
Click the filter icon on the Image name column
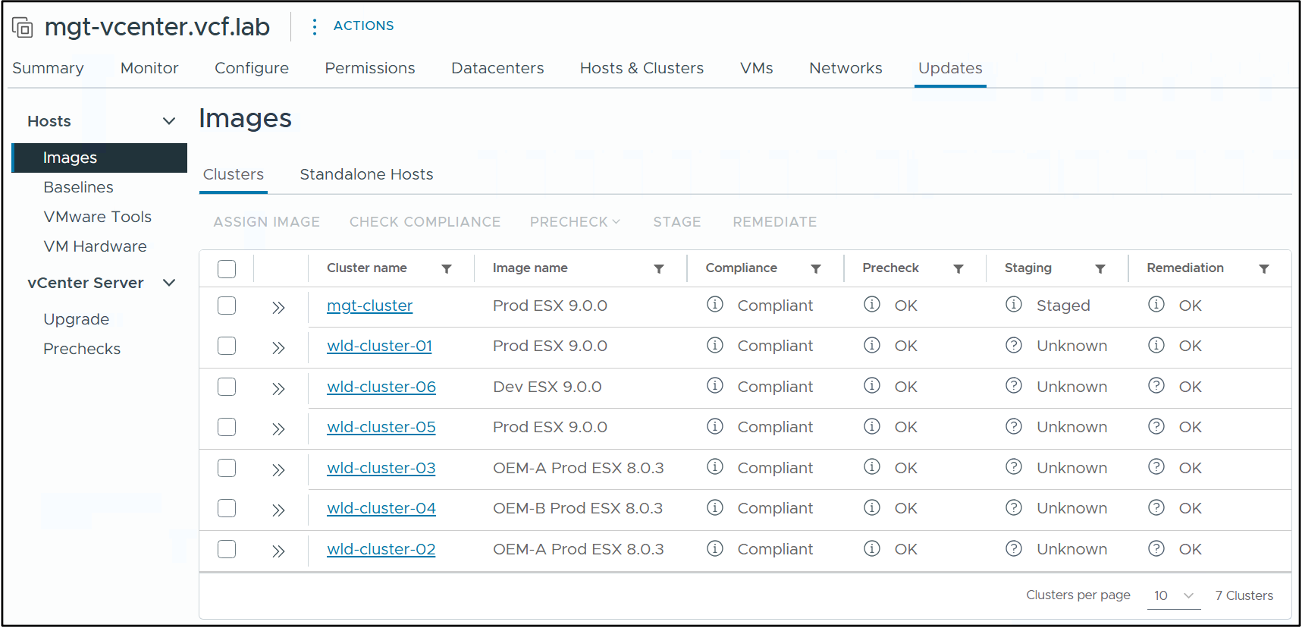659,268
